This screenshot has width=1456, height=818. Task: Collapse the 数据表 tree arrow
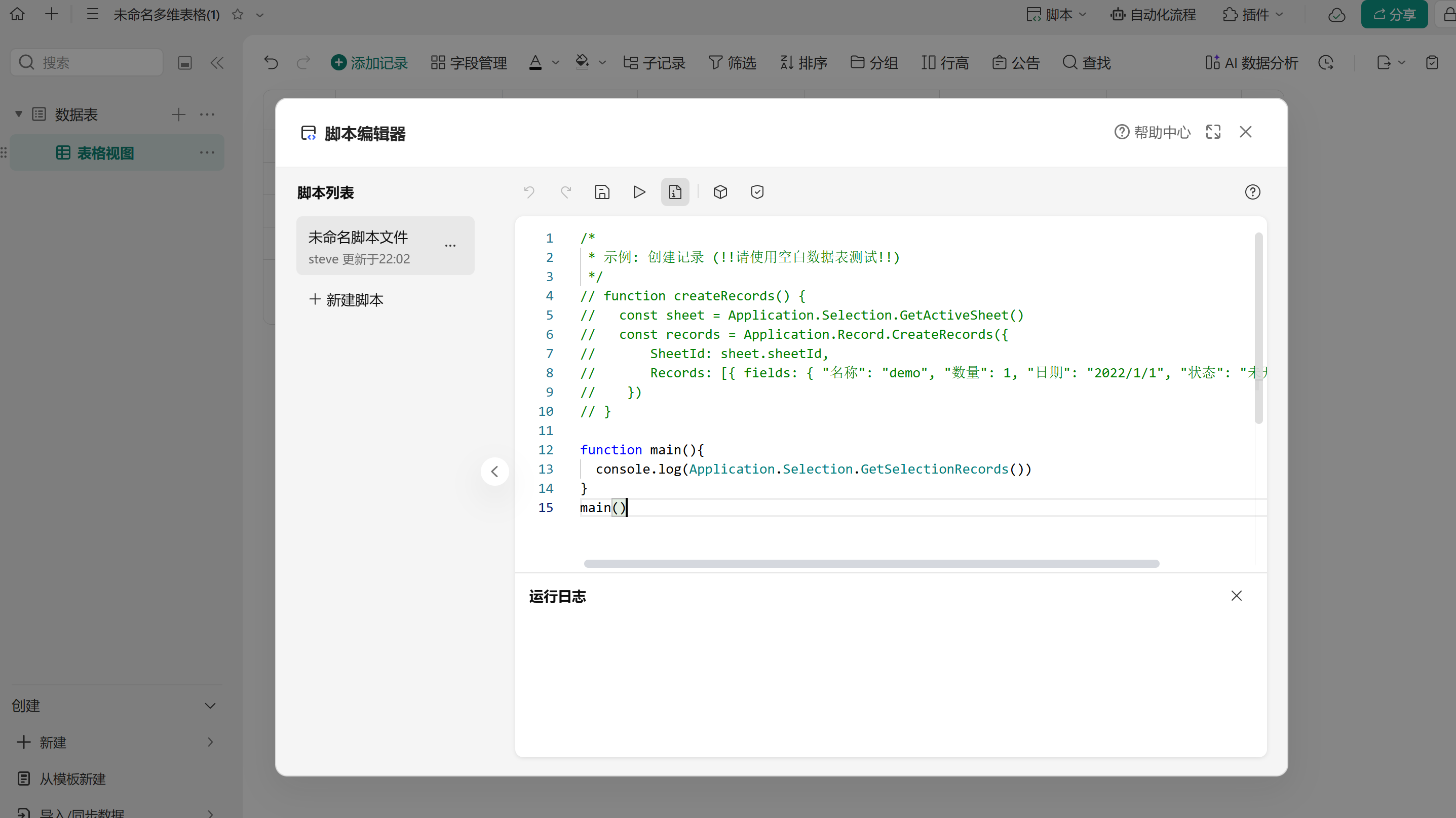tap(19, 114)
